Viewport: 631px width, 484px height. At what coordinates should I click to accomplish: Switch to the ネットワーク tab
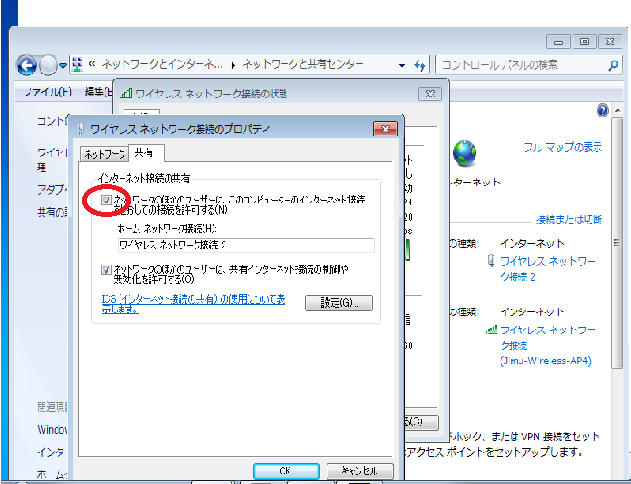(x=104, y=153)
